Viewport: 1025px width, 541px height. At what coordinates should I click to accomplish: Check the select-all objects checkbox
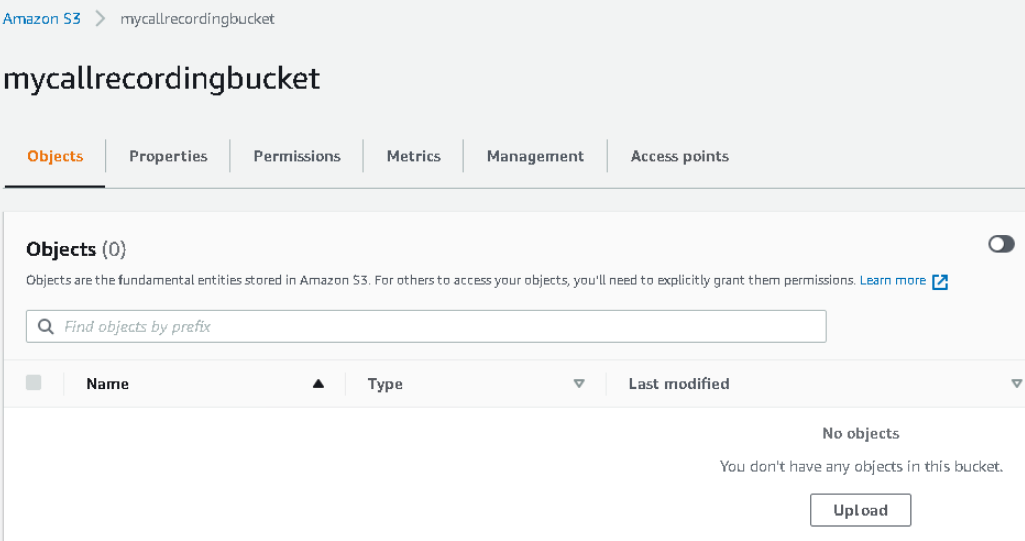pyautogui.click(x=33, y=382)
